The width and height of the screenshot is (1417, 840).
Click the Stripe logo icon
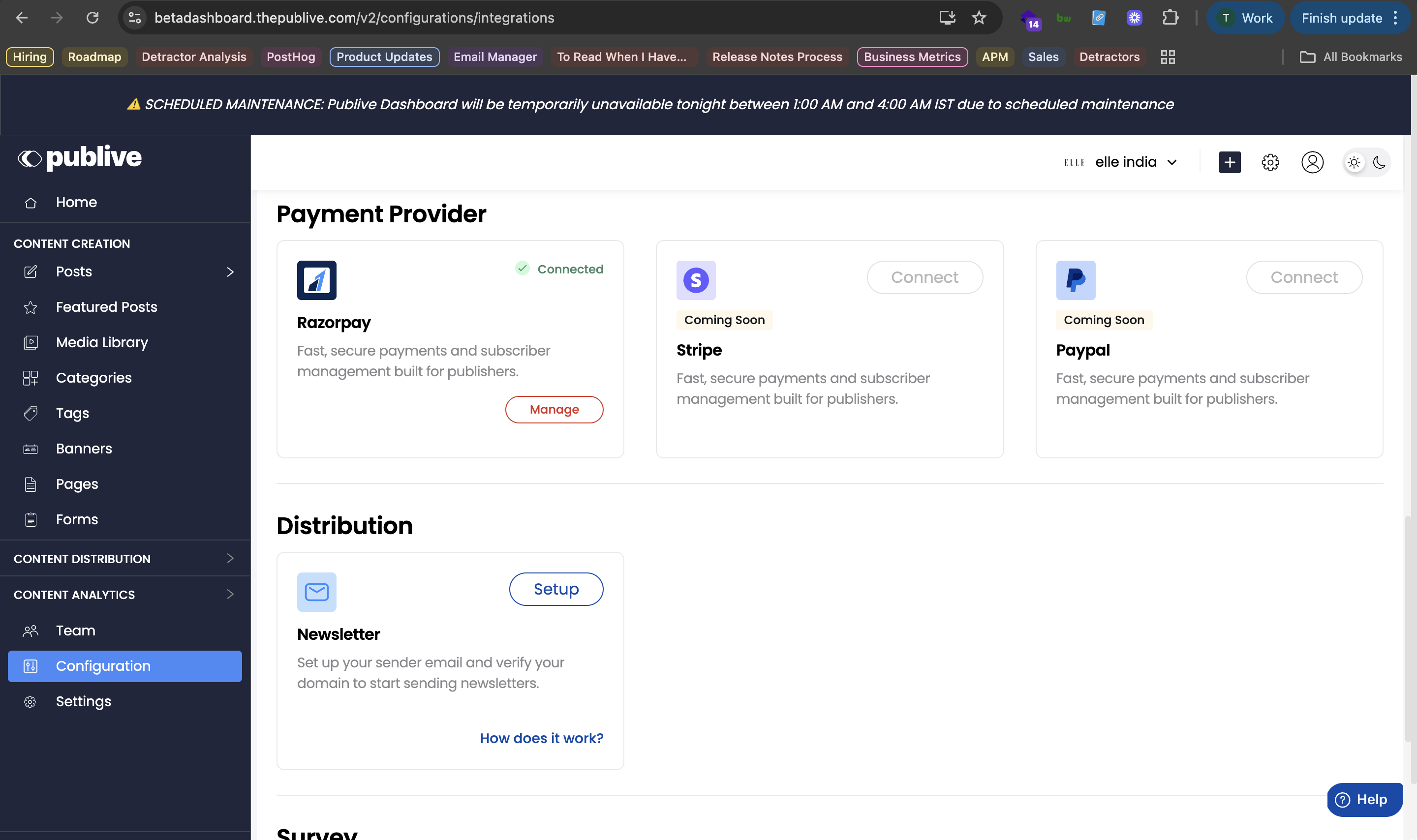(x=696, y=280)
